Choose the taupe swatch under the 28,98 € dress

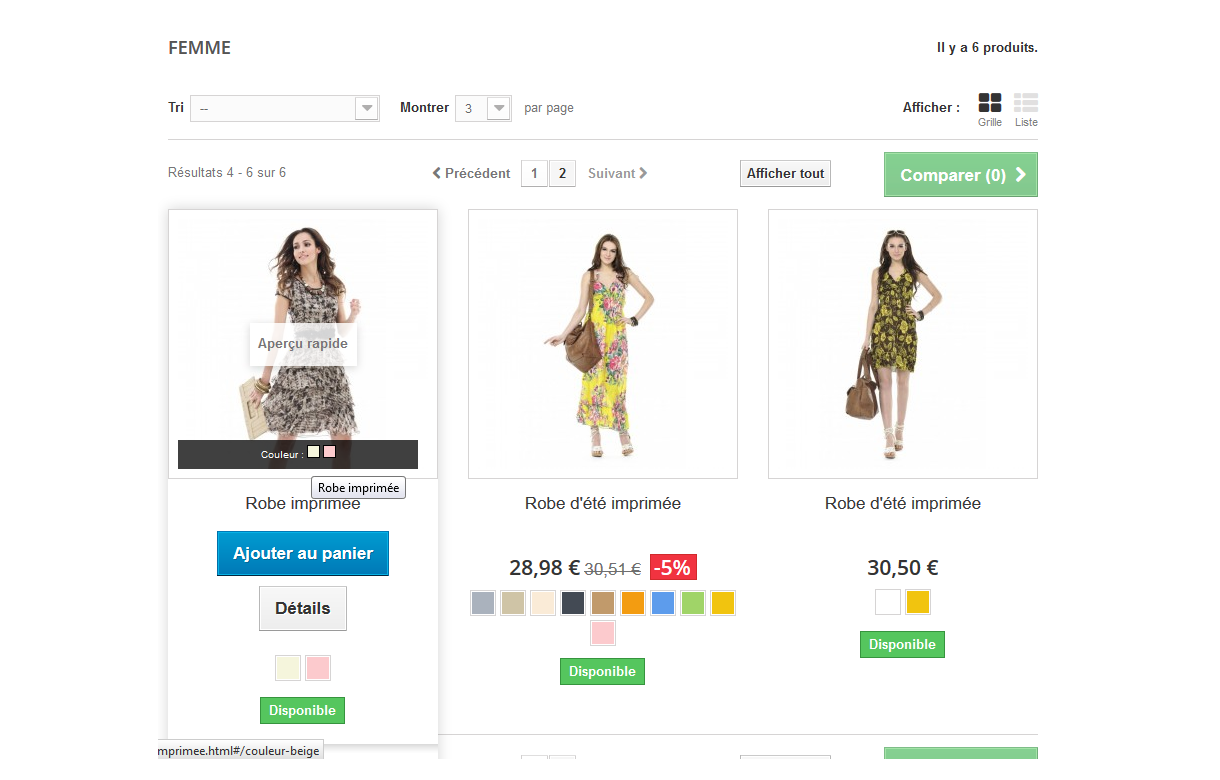tap(513, 603)
